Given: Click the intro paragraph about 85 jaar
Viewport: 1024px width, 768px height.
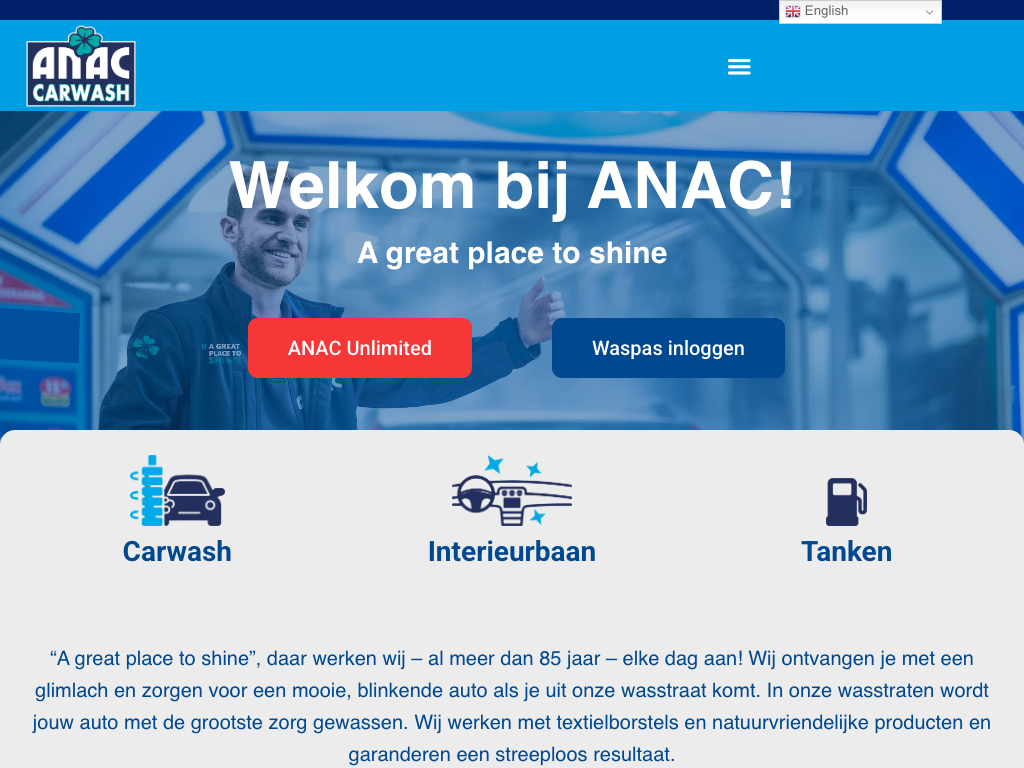Looking at the screenshot, I should point(512,706).
